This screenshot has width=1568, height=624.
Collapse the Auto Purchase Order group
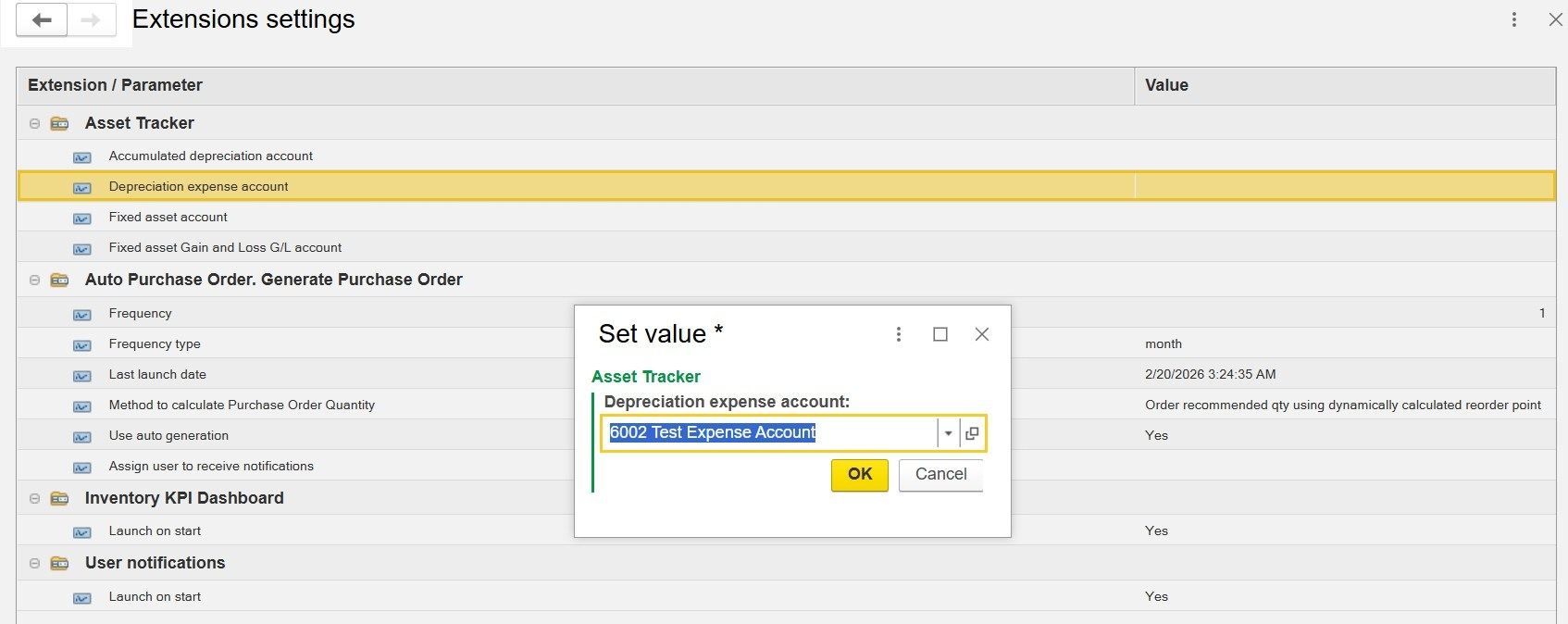[34, 280]
